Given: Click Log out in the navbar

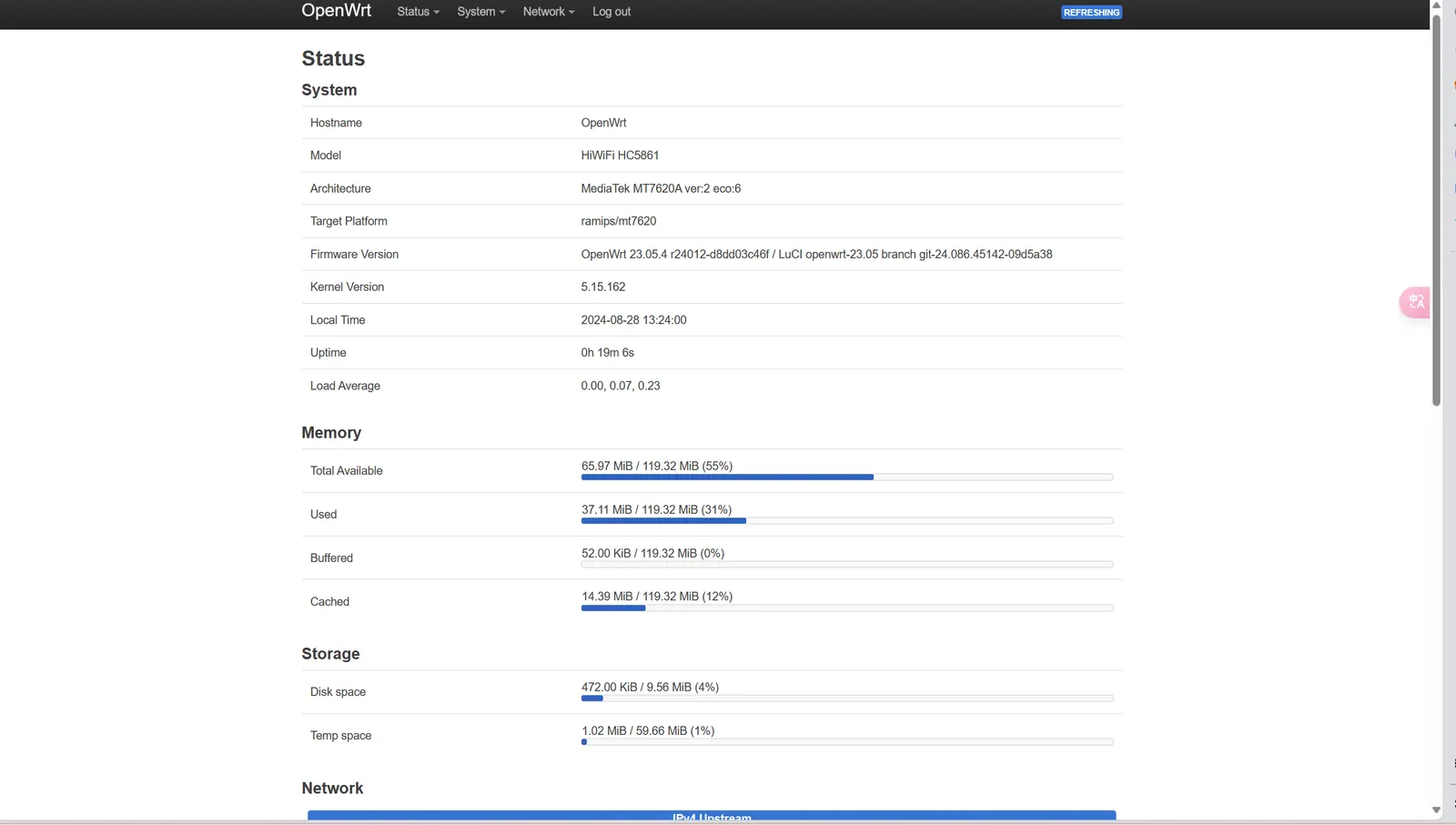Looking at the screenshot, I should click(x=611, y=12).
